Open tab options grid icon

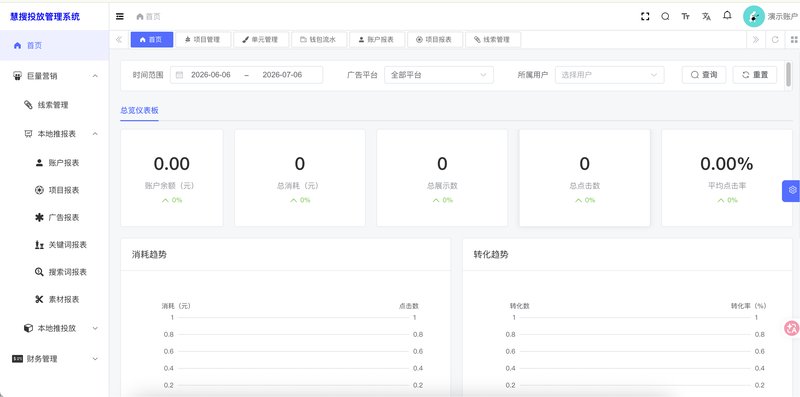[794, 39]
